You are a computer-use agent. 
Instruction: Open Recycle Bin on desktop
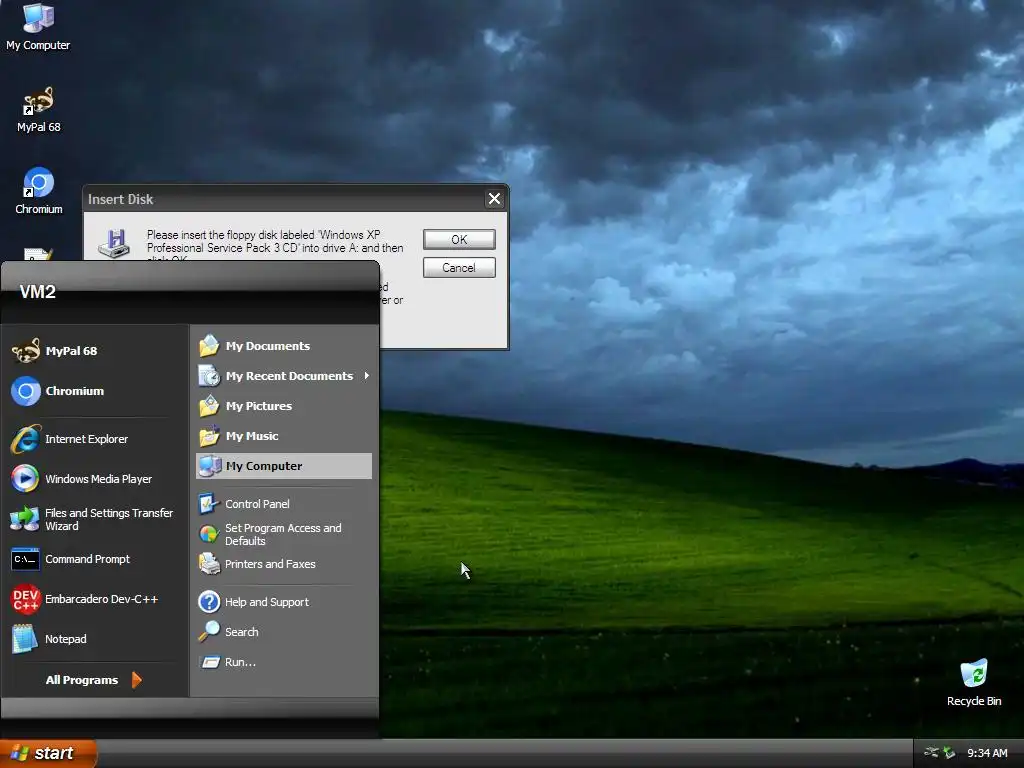(x=974, y=683)
